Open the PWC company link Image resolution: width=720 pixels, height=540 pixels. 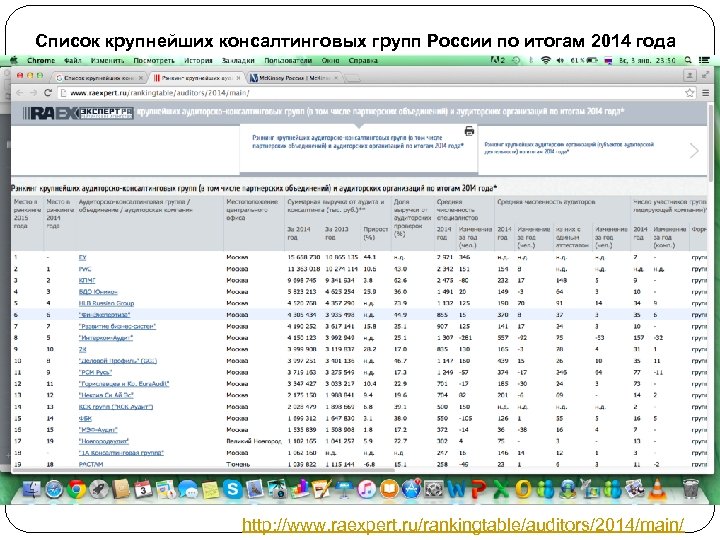85,269
